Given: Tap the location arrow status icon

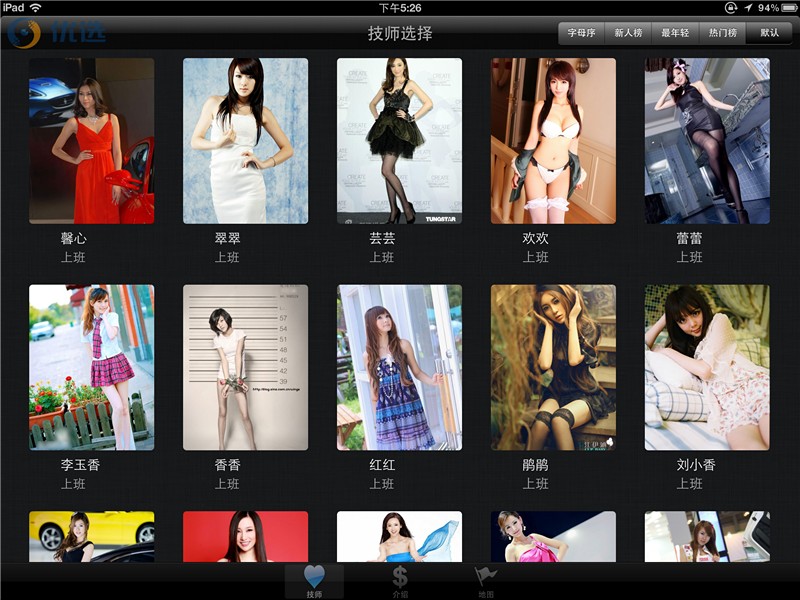Looking at the screenshot, I should [x=748, y=8].
